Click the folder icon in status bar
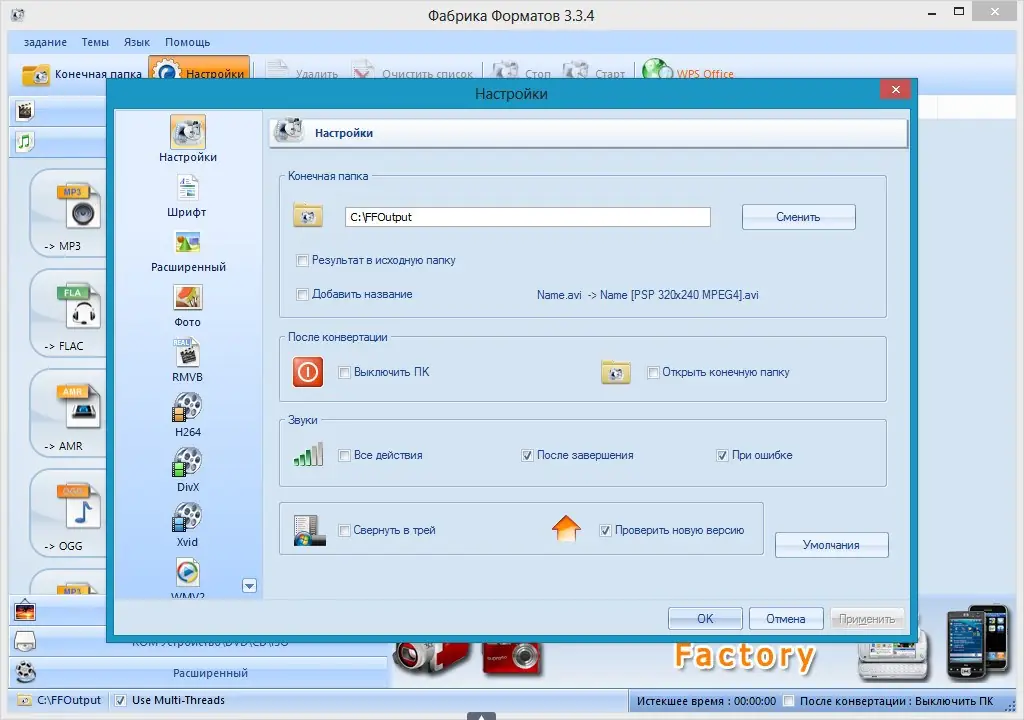The image size is (1024, 720). [x=24, y=700]
